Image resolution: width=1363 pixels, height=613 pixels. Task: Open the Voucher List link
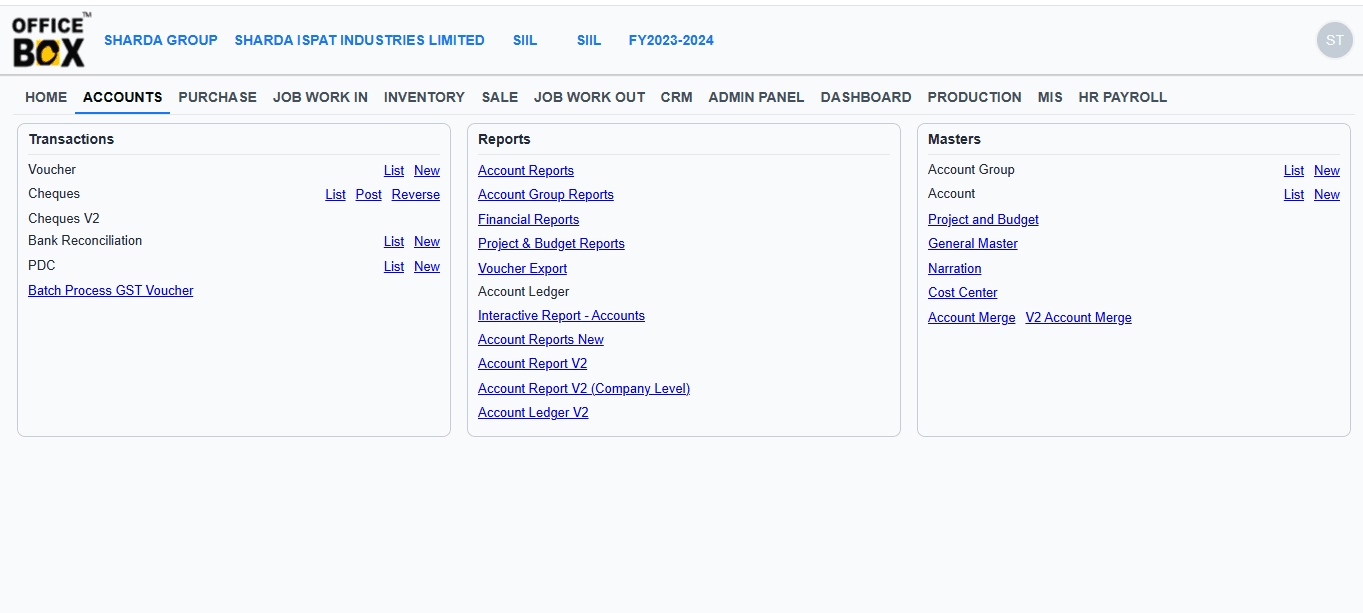(x=394, y=171)
